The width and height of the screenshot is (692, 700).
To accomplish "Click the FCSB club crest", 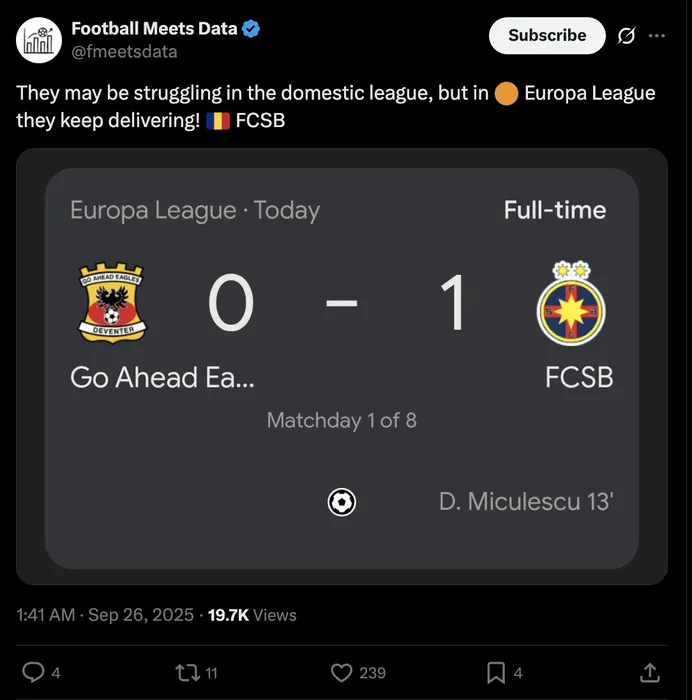I will (x=571, y=304).
